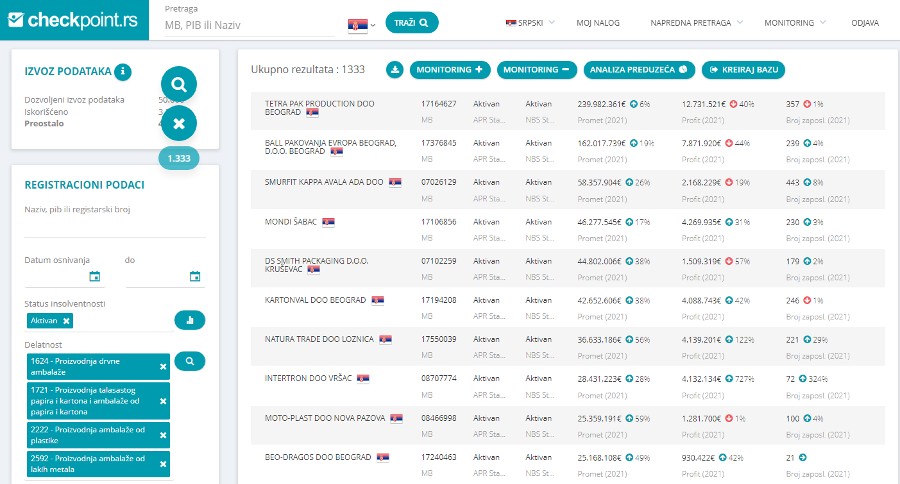Select employee count 443
The height and width of the screenshot is (484, 900).
click(x=793, y=183)
